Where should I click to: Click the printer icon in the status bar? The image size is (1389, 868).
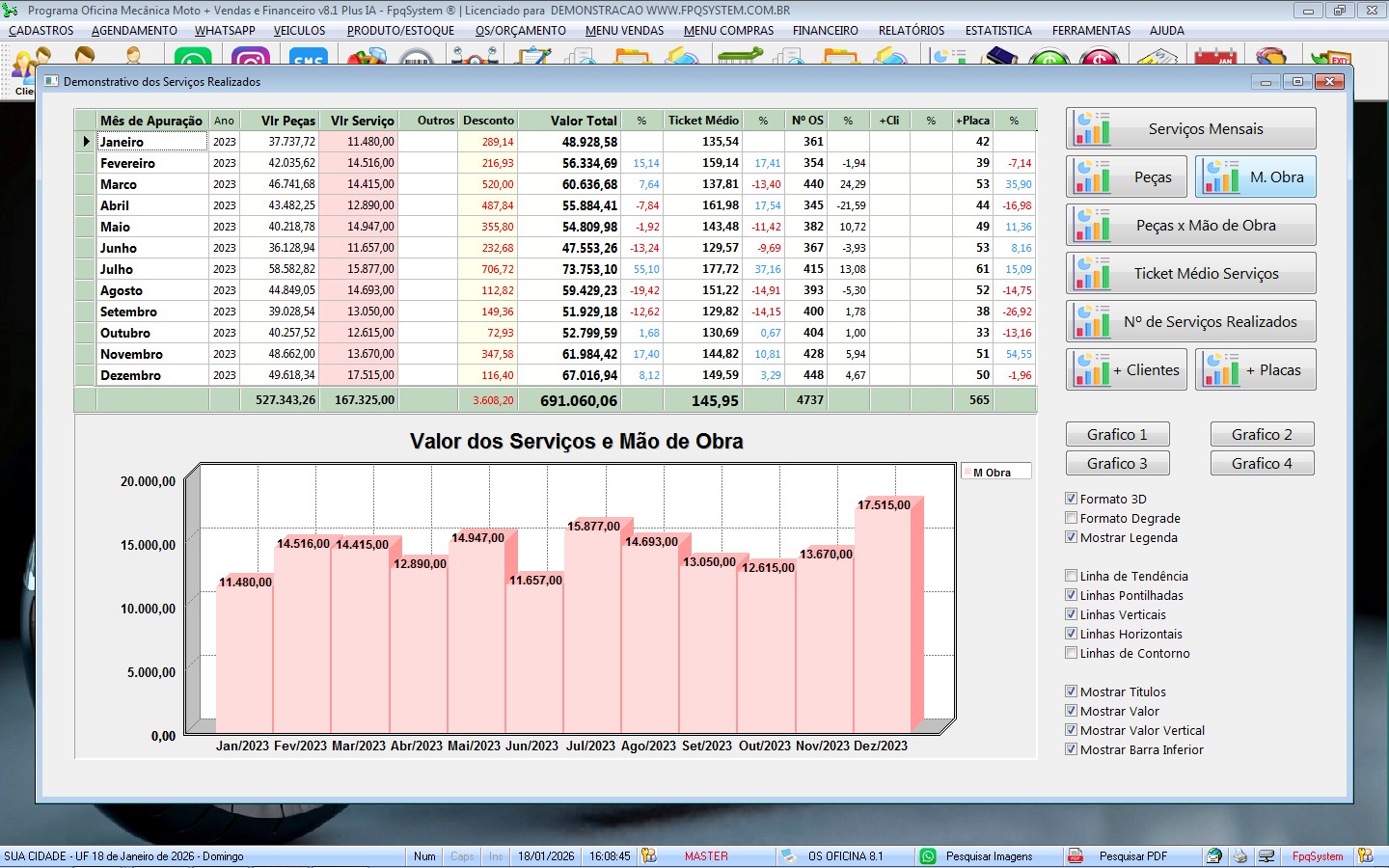[1240, 856]
